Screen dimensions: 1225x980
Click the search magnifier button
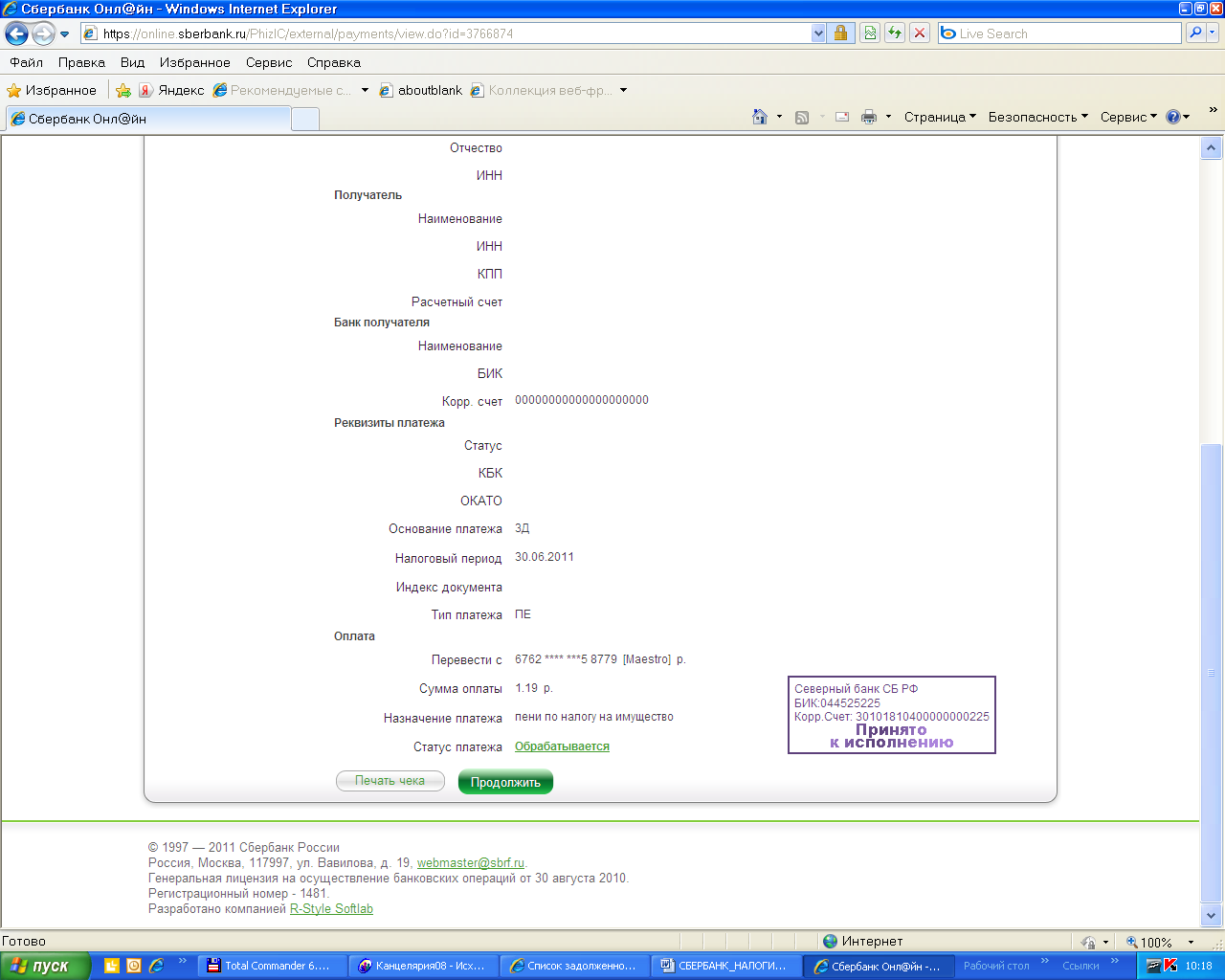coord(1194,33)
